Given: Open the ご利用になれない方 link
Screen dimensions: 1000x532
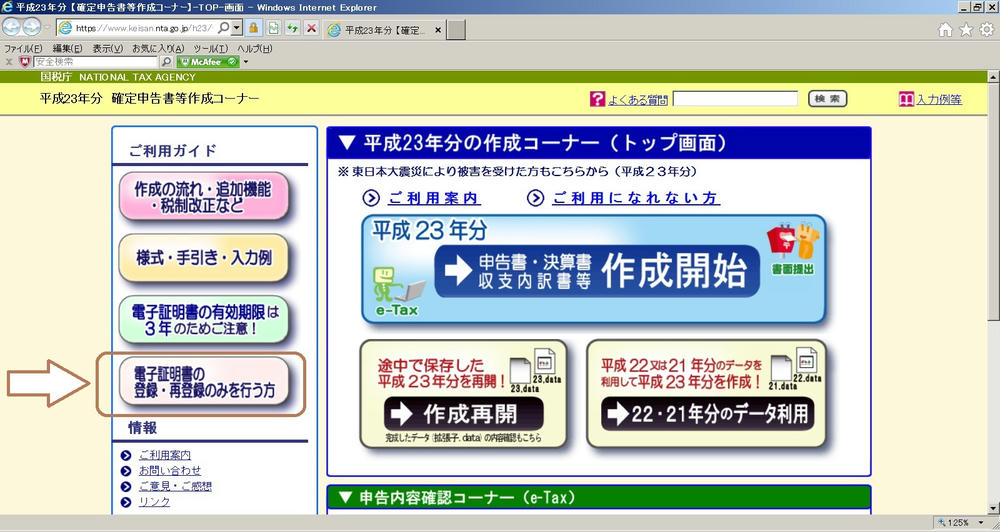Looking at the screenshot, I should click(636, 198).
